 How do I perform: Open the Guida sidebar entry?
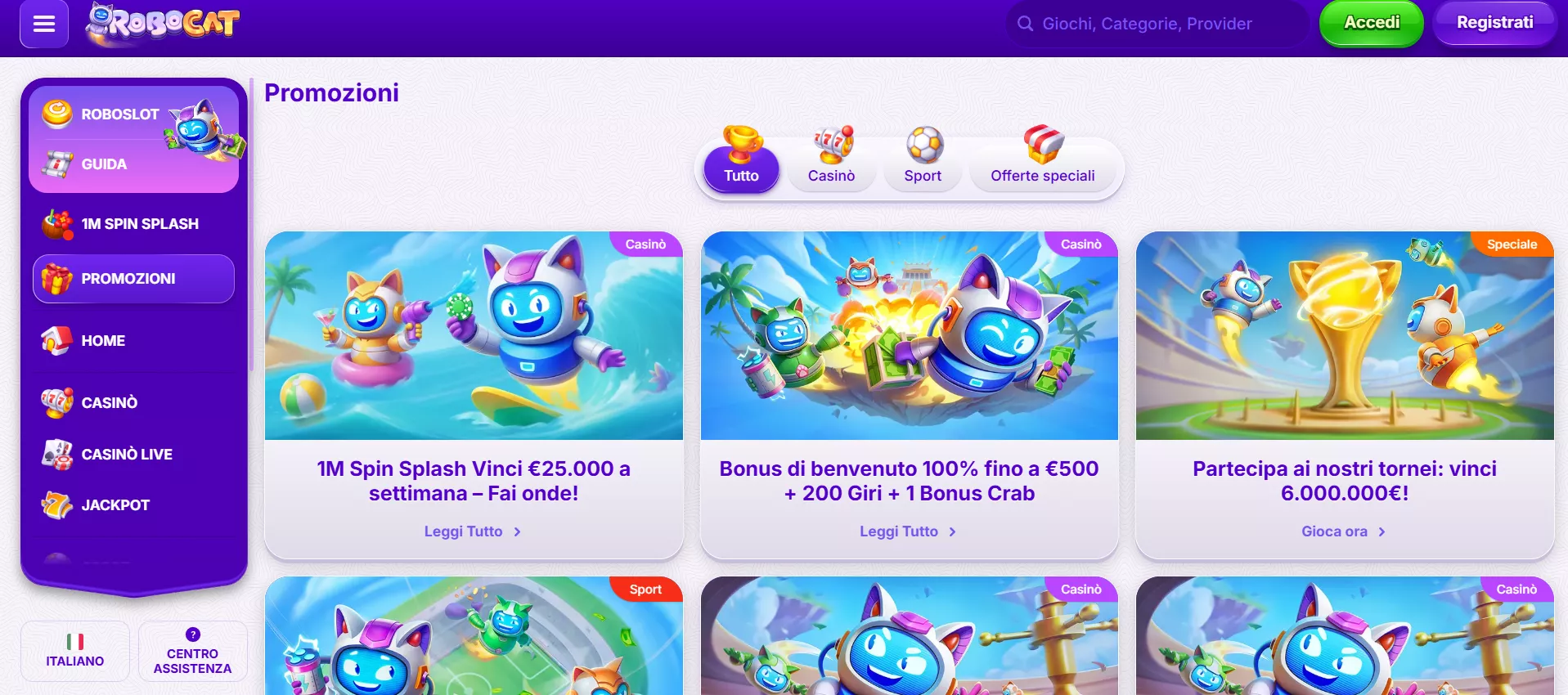point(103,164)
